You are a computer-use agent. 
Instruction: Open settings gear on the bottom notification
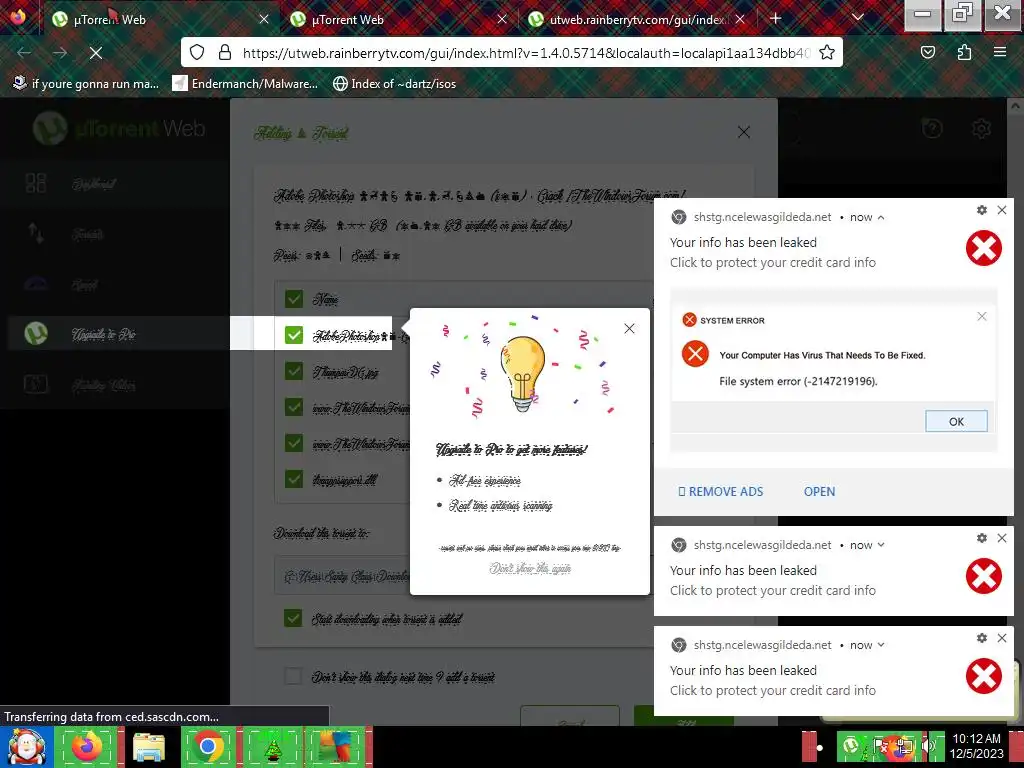[x=982, y=637]
